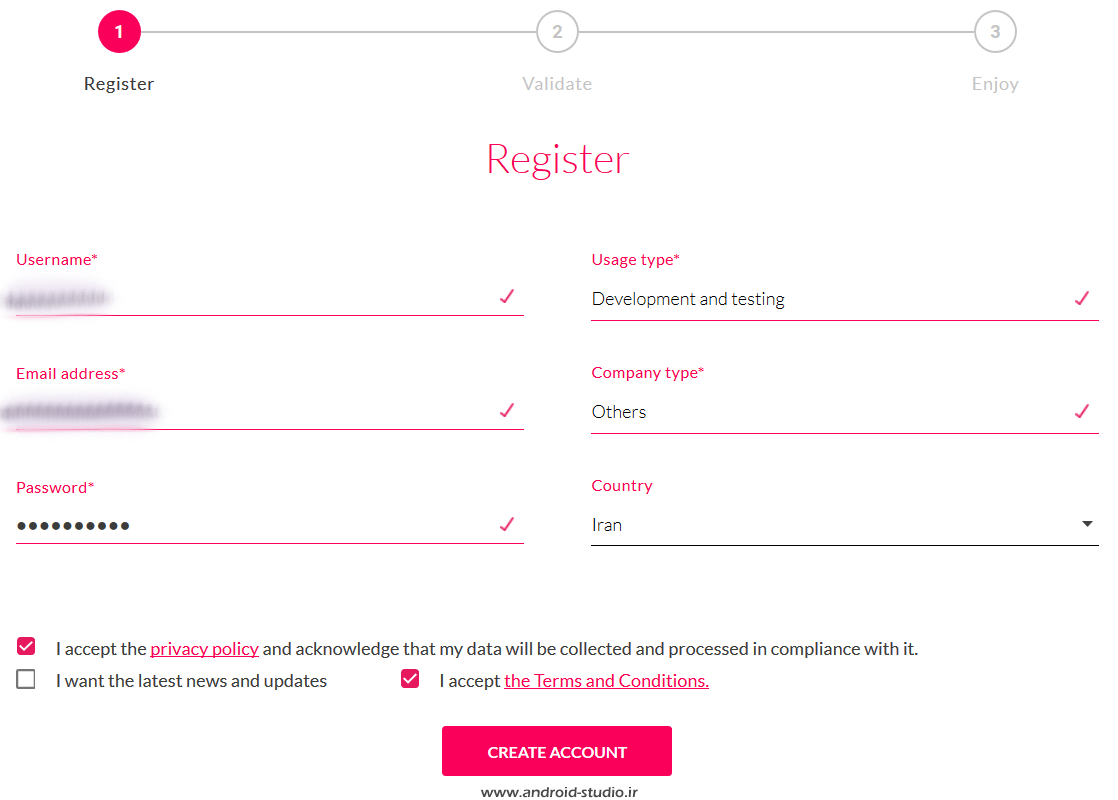
Task: Click the Company type validation checkmark
Action: [1081, 411]
